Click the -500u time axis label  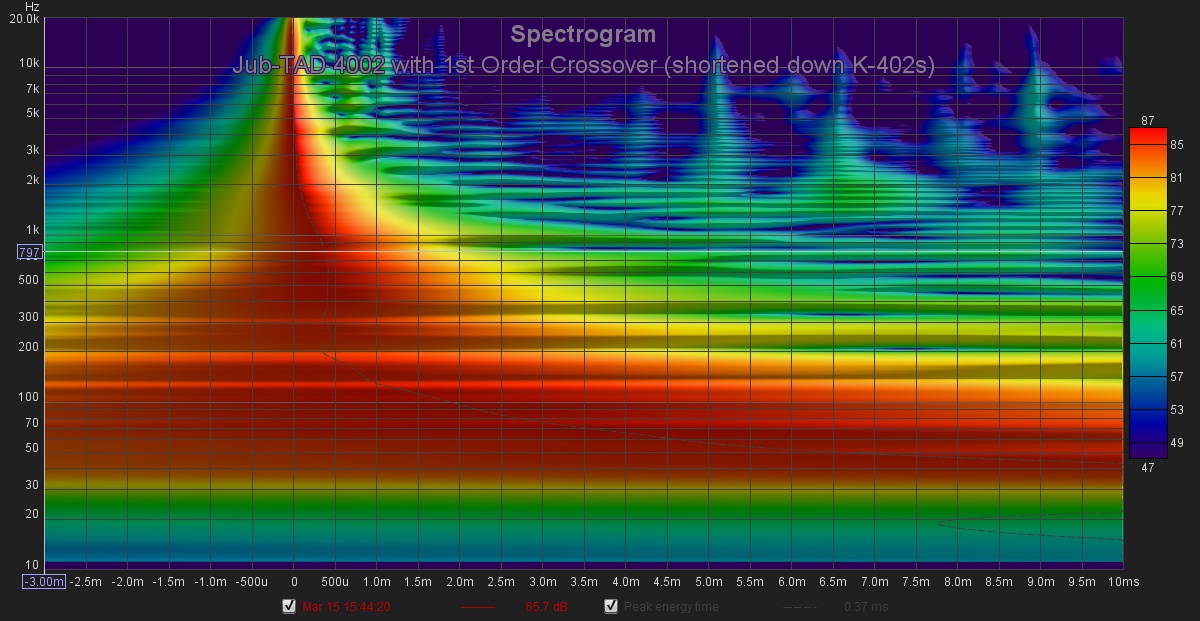[252, 581]
